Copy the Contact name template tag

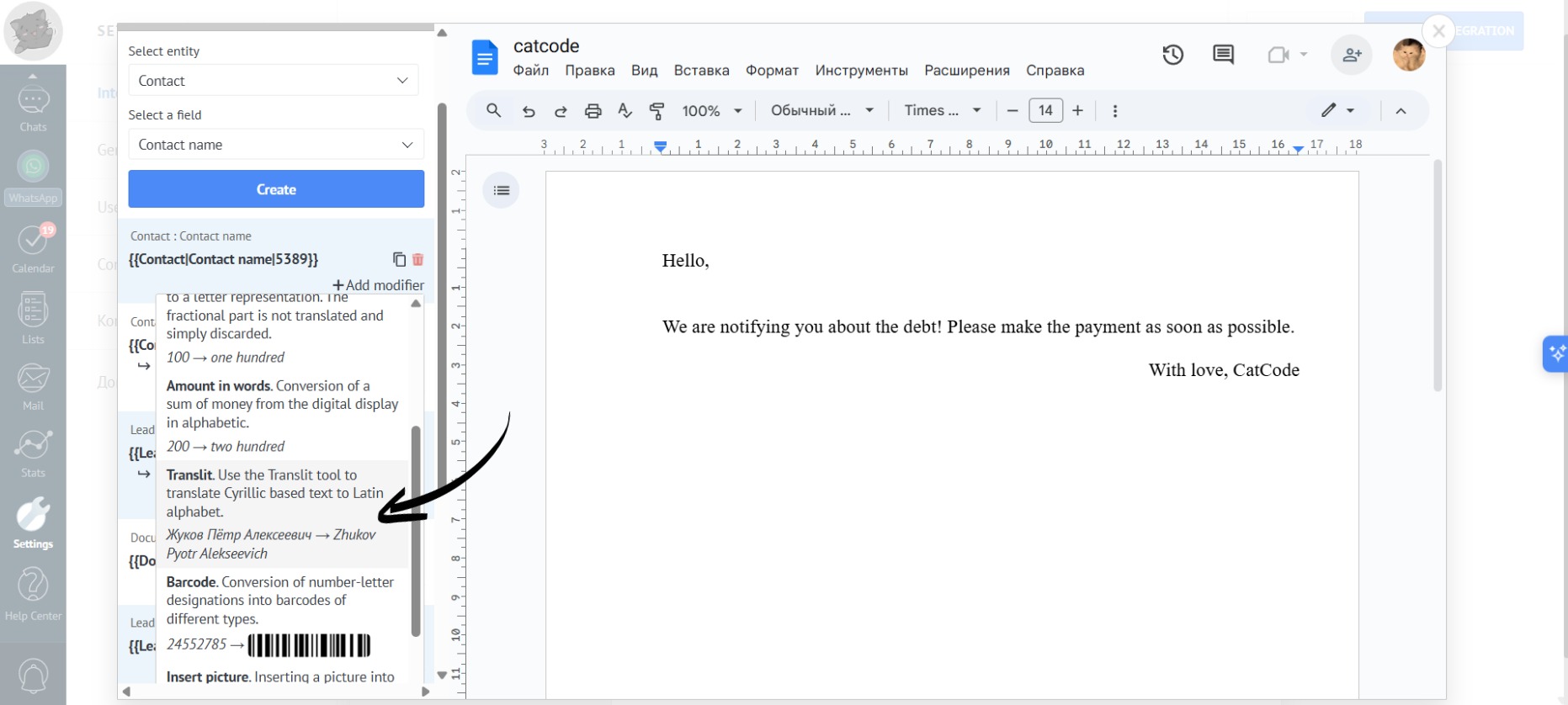tap(399, 260)
